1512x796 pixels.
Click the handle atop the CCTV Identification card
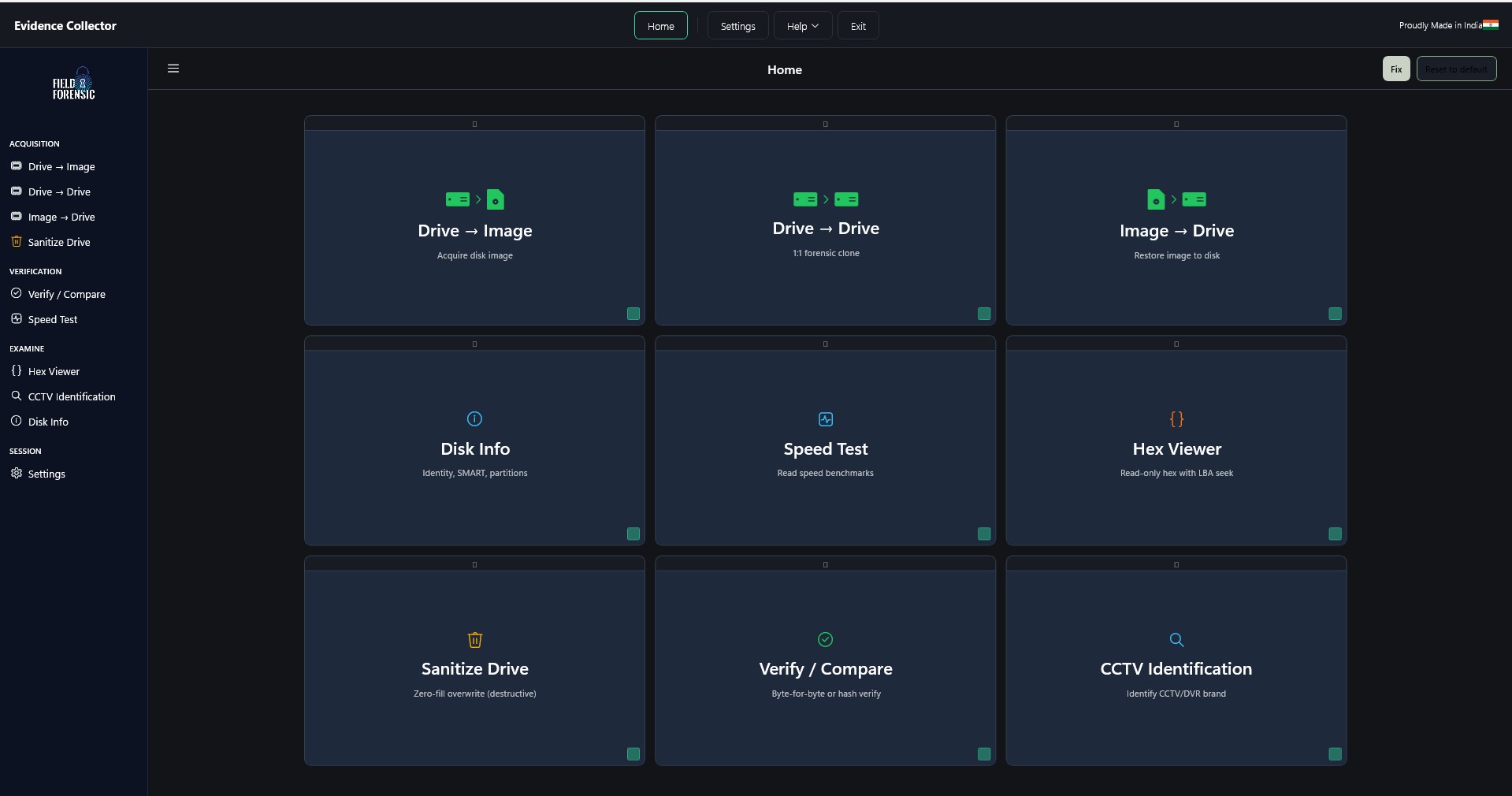point(1176,564)
